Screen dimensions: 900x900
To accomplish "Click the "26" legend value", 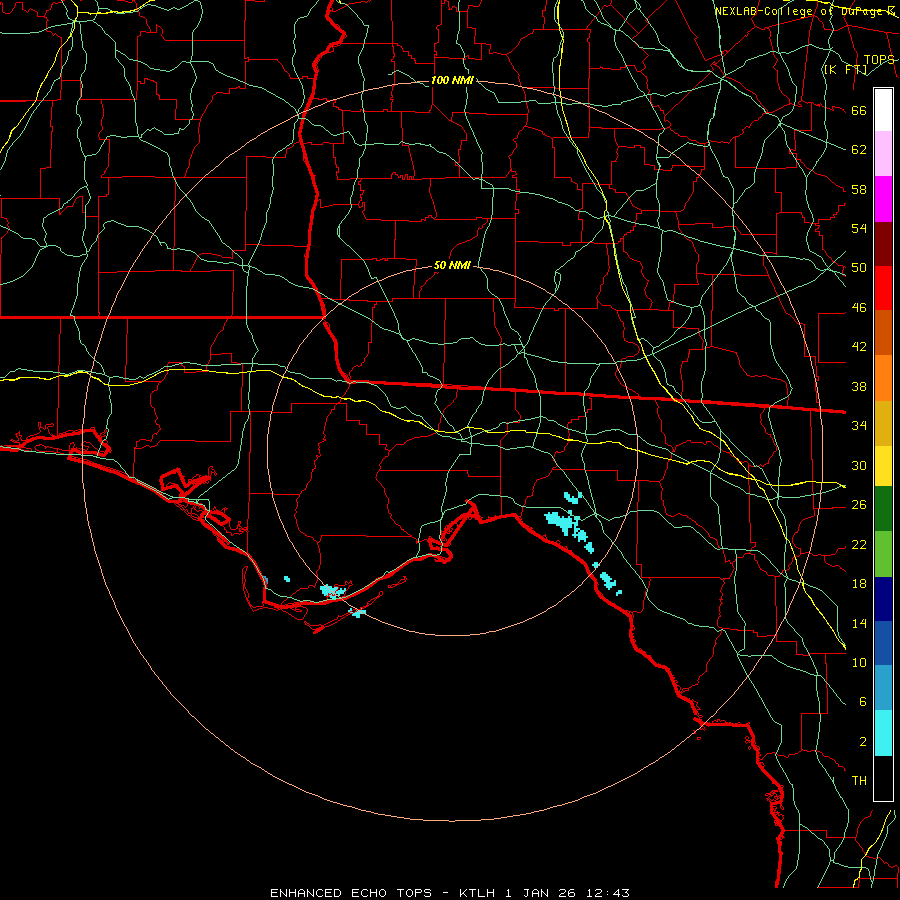I will click(x=859, y=505).
